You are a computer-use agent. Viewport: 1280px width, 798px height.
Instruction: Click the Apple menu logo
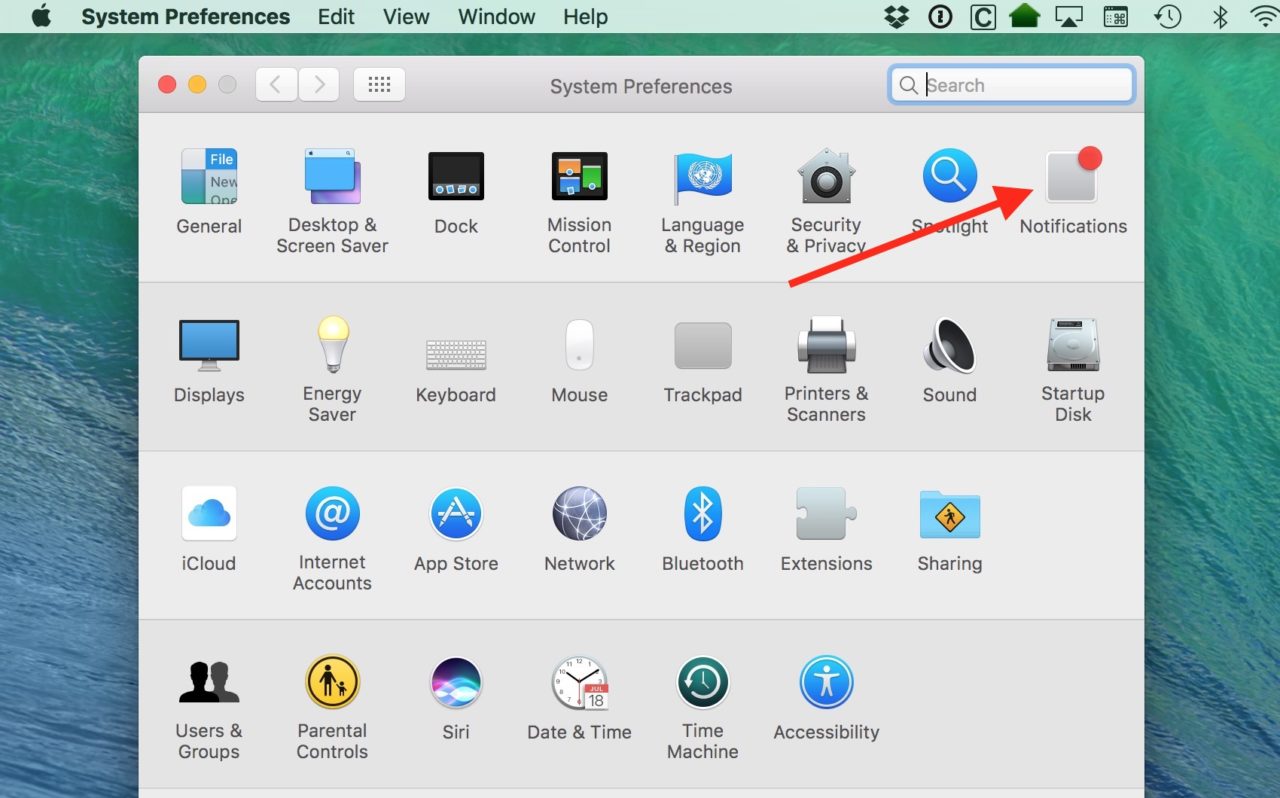click(x=41, y=16)
